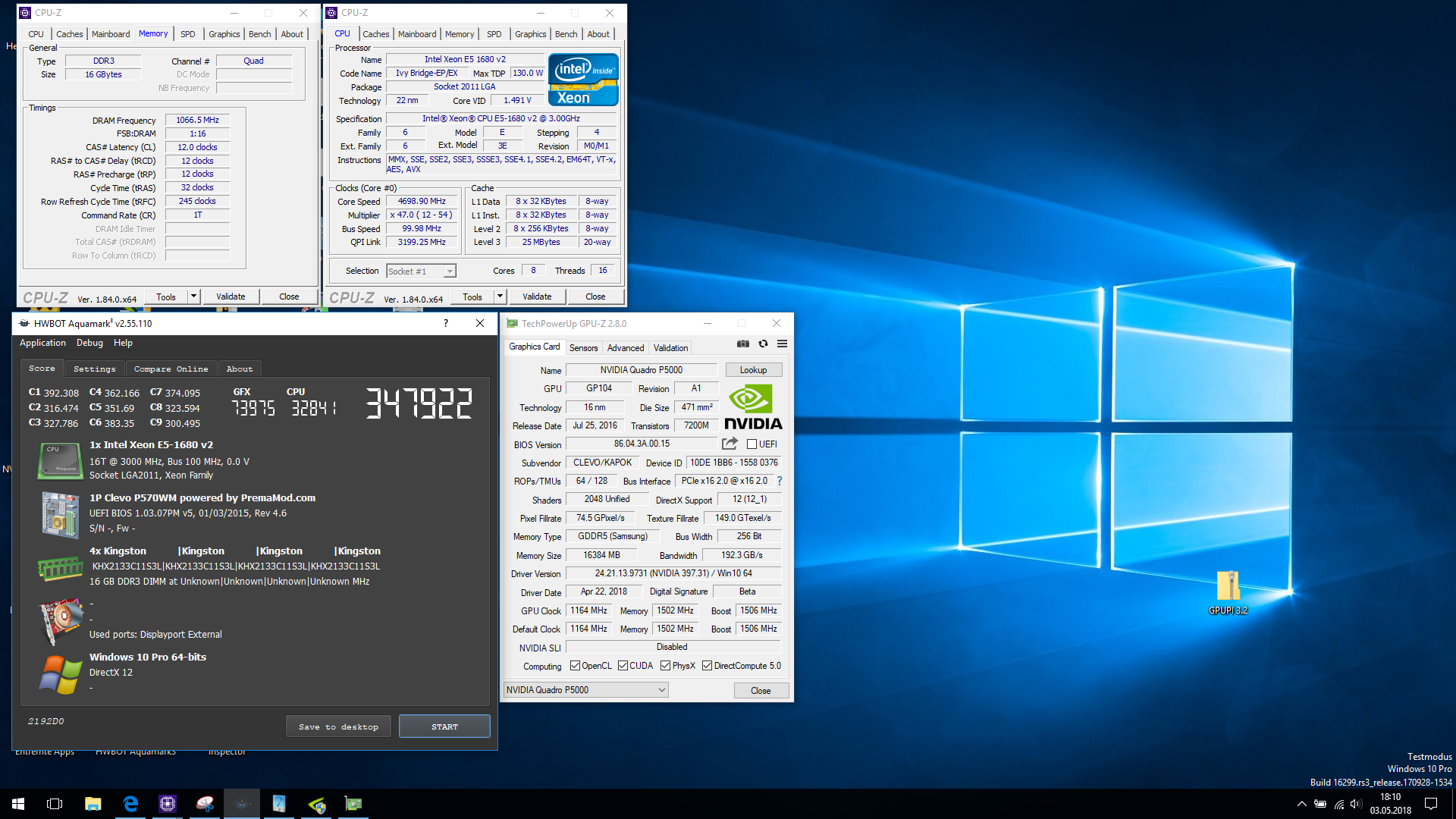Open the GPUPI 3.2 desktop archive

pos(1228,592)
